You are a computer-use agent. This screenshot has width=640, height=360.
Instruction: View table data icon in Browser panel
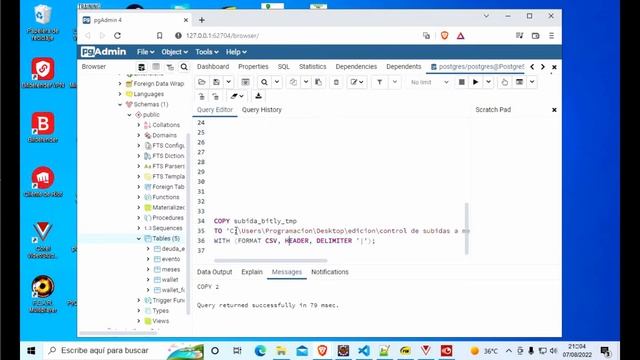[x=156, y=67]
